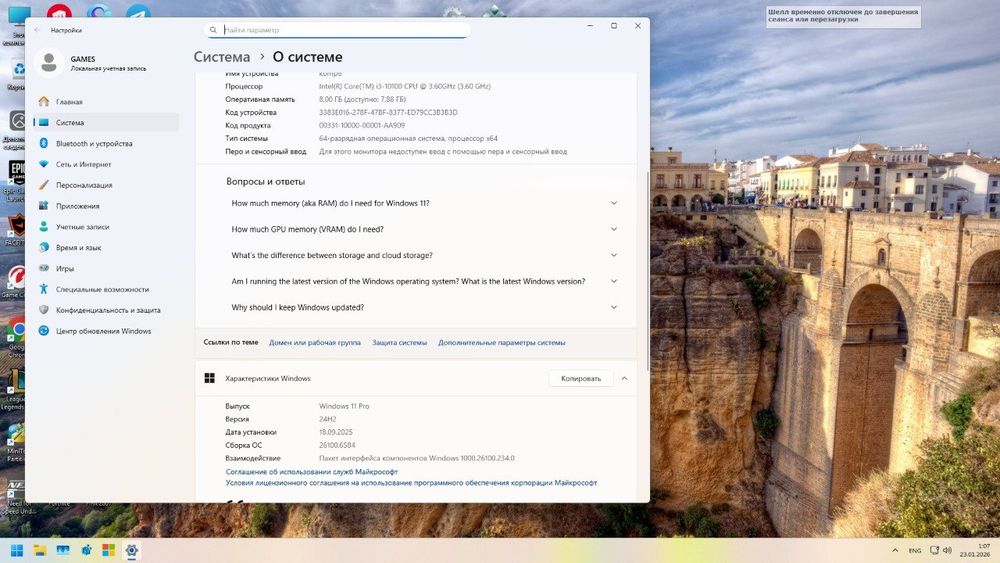The width and height of the screenshot is (1000, 563).
Task: Open Условия лицензионного соглашения link
Action: coord(411,483)
